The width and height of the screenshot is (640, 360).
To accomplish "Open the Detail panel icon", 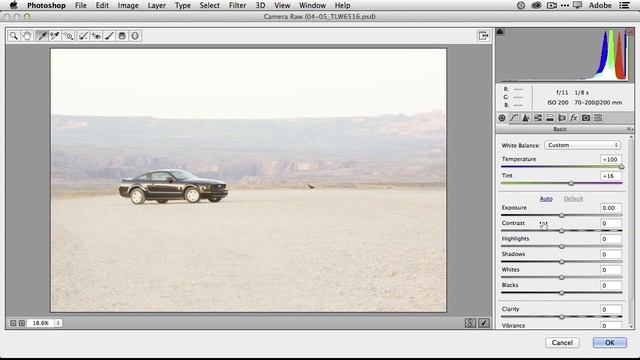I will coord(526,118).
